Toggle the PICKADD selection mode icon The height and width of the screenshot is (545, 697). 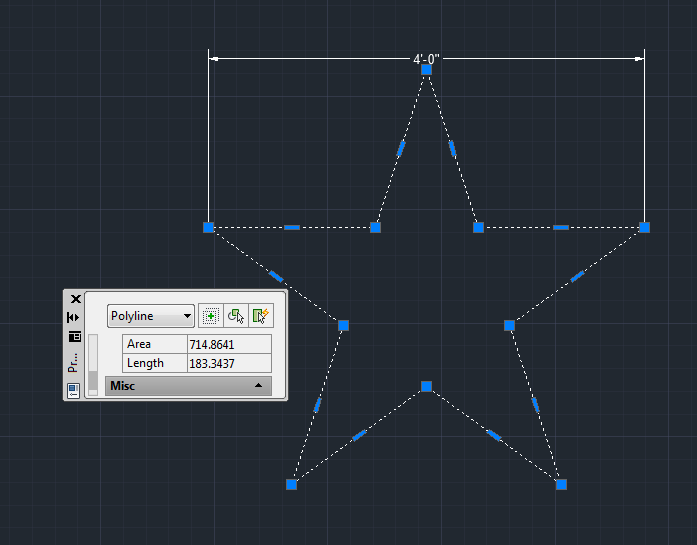pos(210,316)
